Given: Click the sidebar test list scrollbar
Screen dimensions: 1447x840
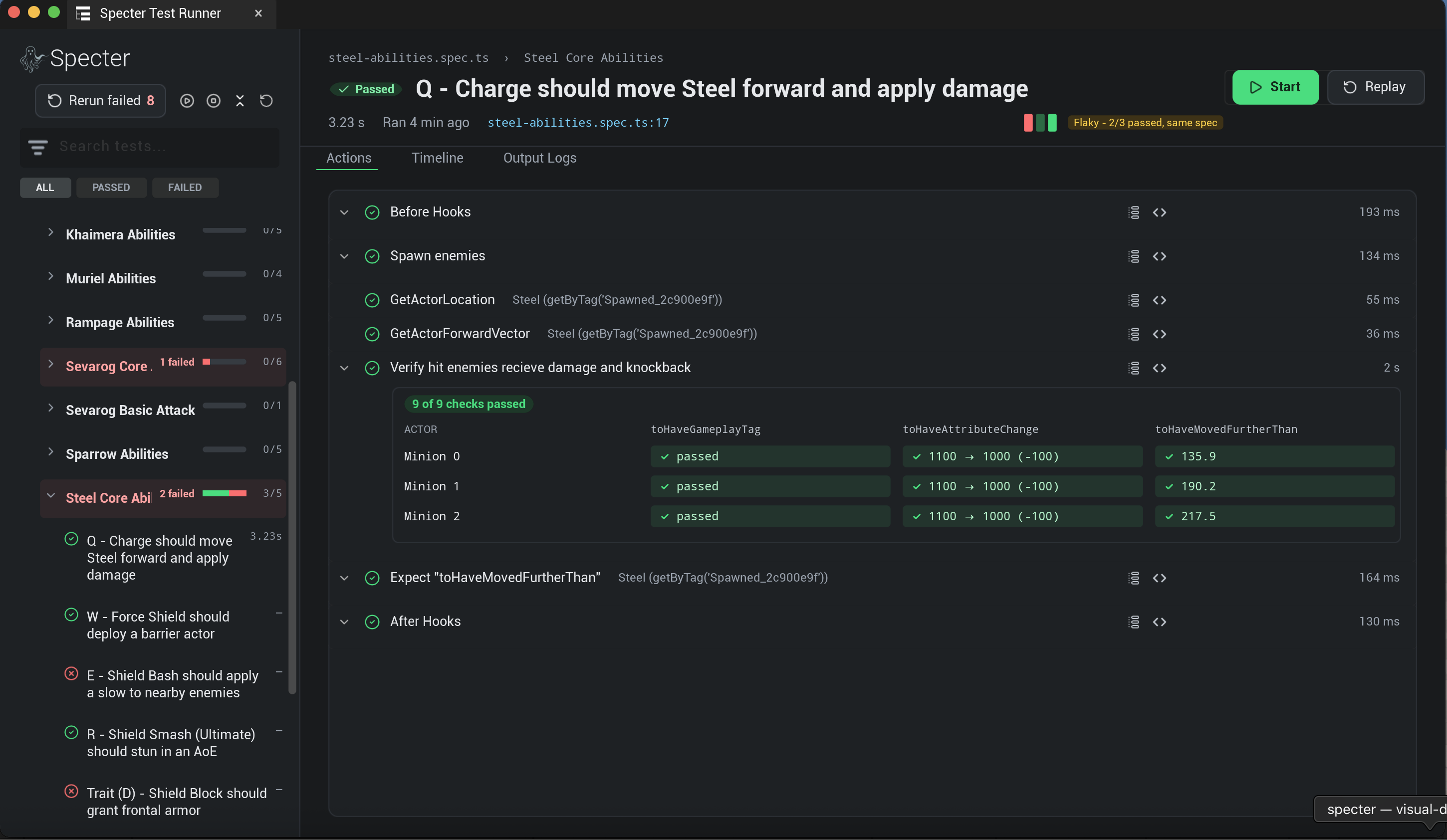Looking at the screenshot, I should [x=292, y=537].
